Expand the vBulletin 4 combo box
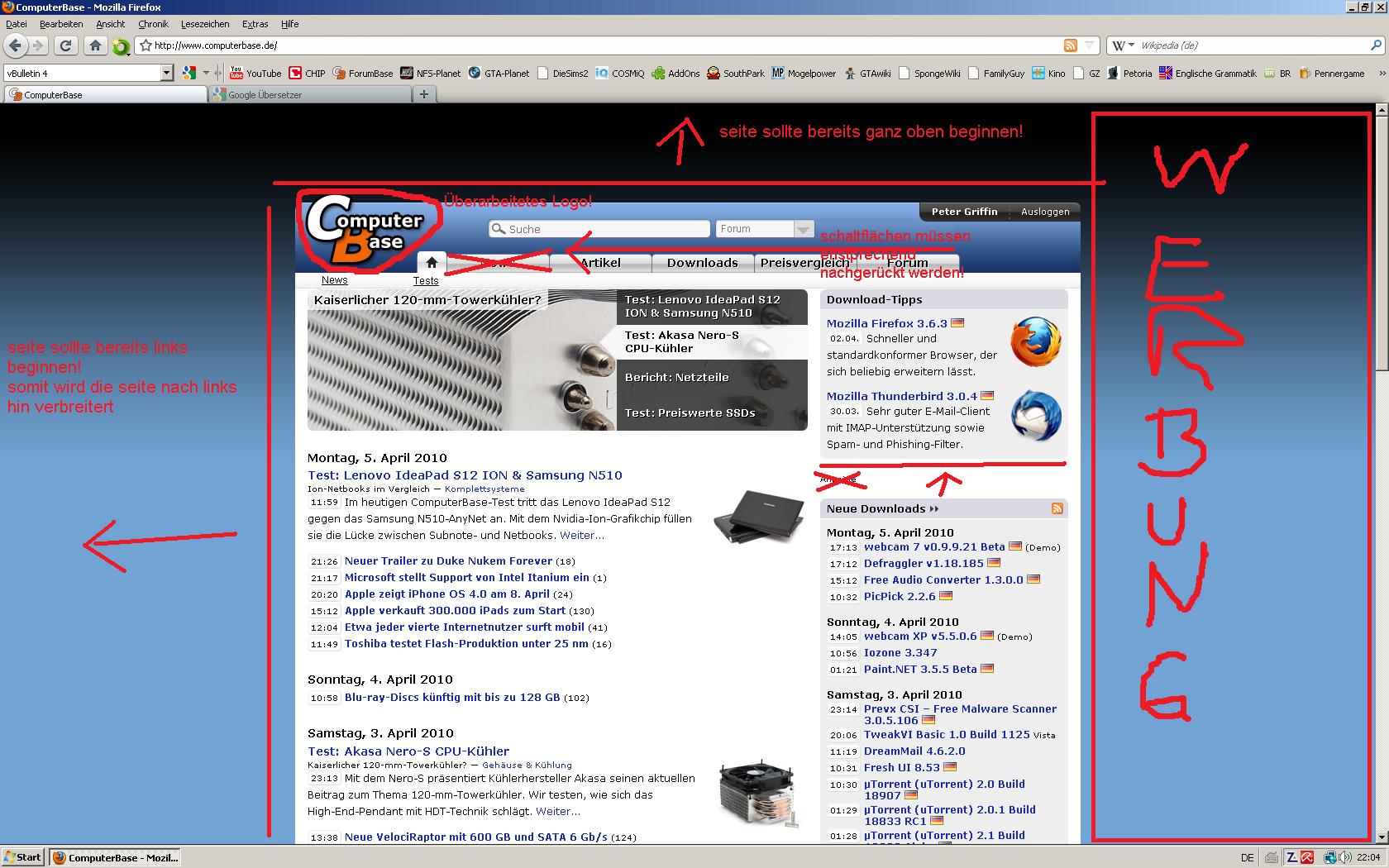1389x868 pixels. click(166, 73)
